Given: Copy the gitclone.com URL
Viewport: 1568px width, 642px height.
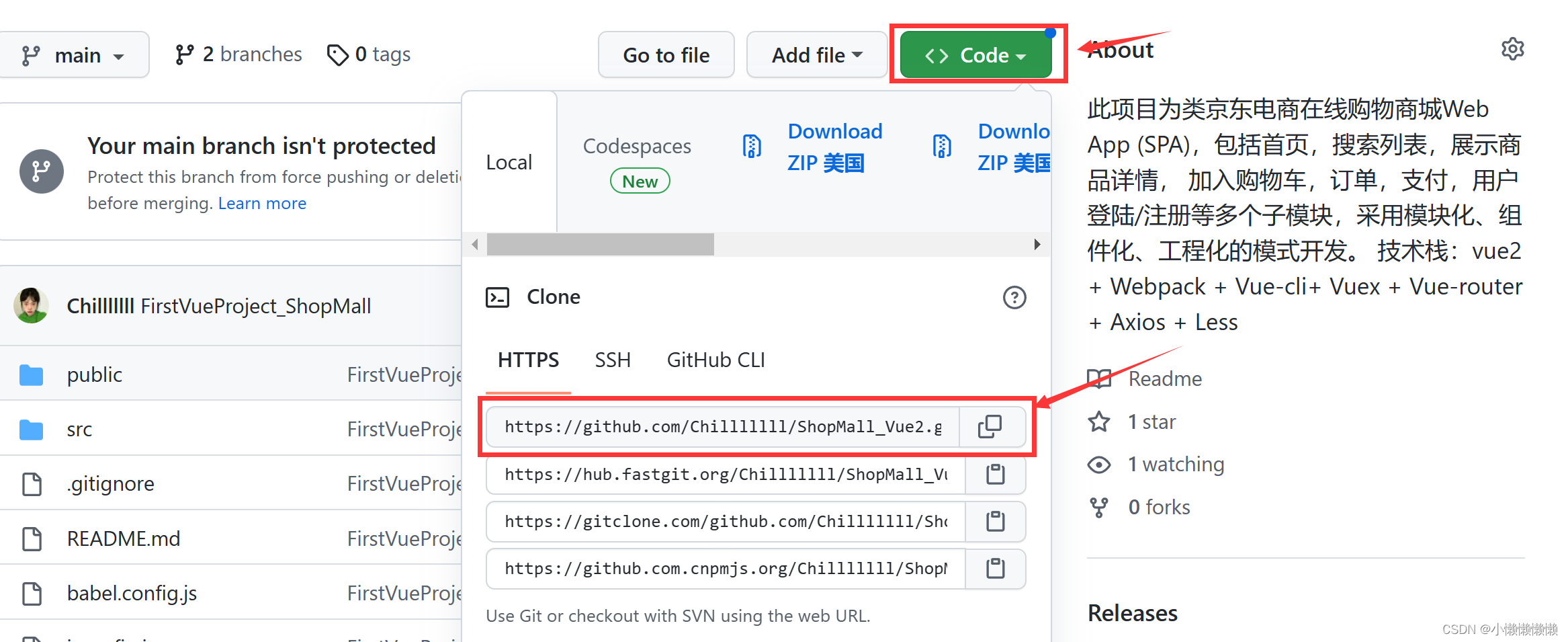Looking at the screenshot, I should pos(995,522).
